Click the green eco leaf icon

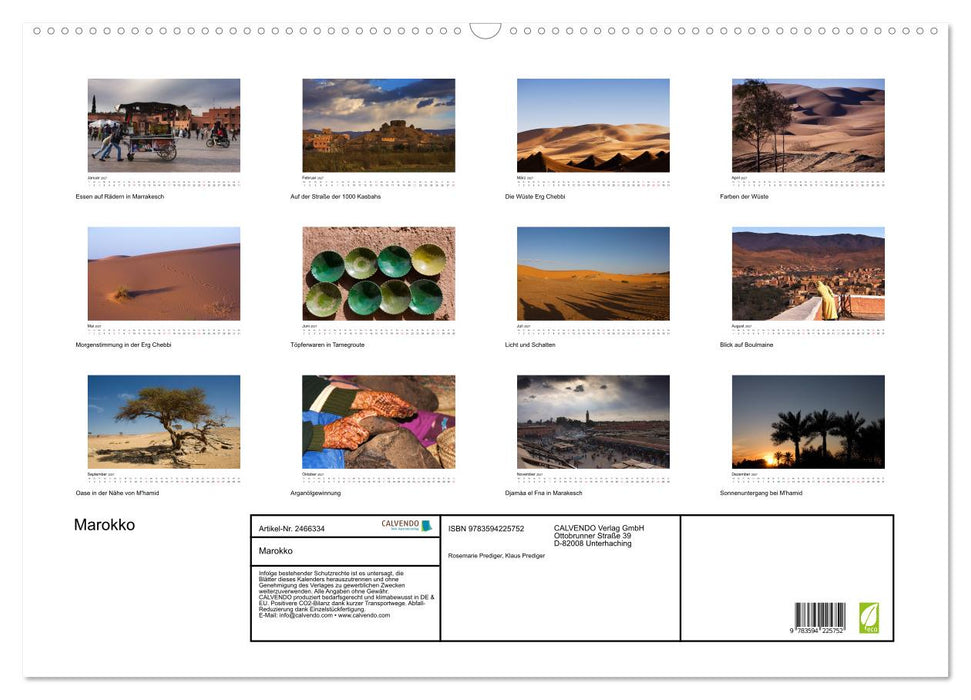point(868,618)
